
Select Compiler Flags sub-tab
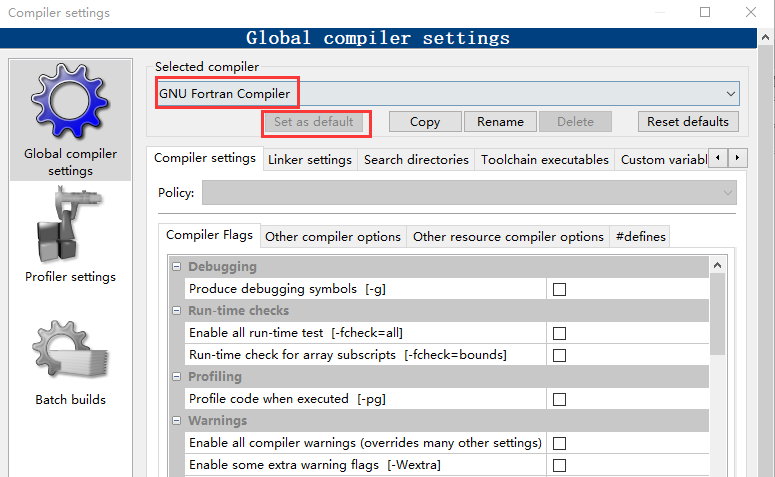tap(209, 235)
